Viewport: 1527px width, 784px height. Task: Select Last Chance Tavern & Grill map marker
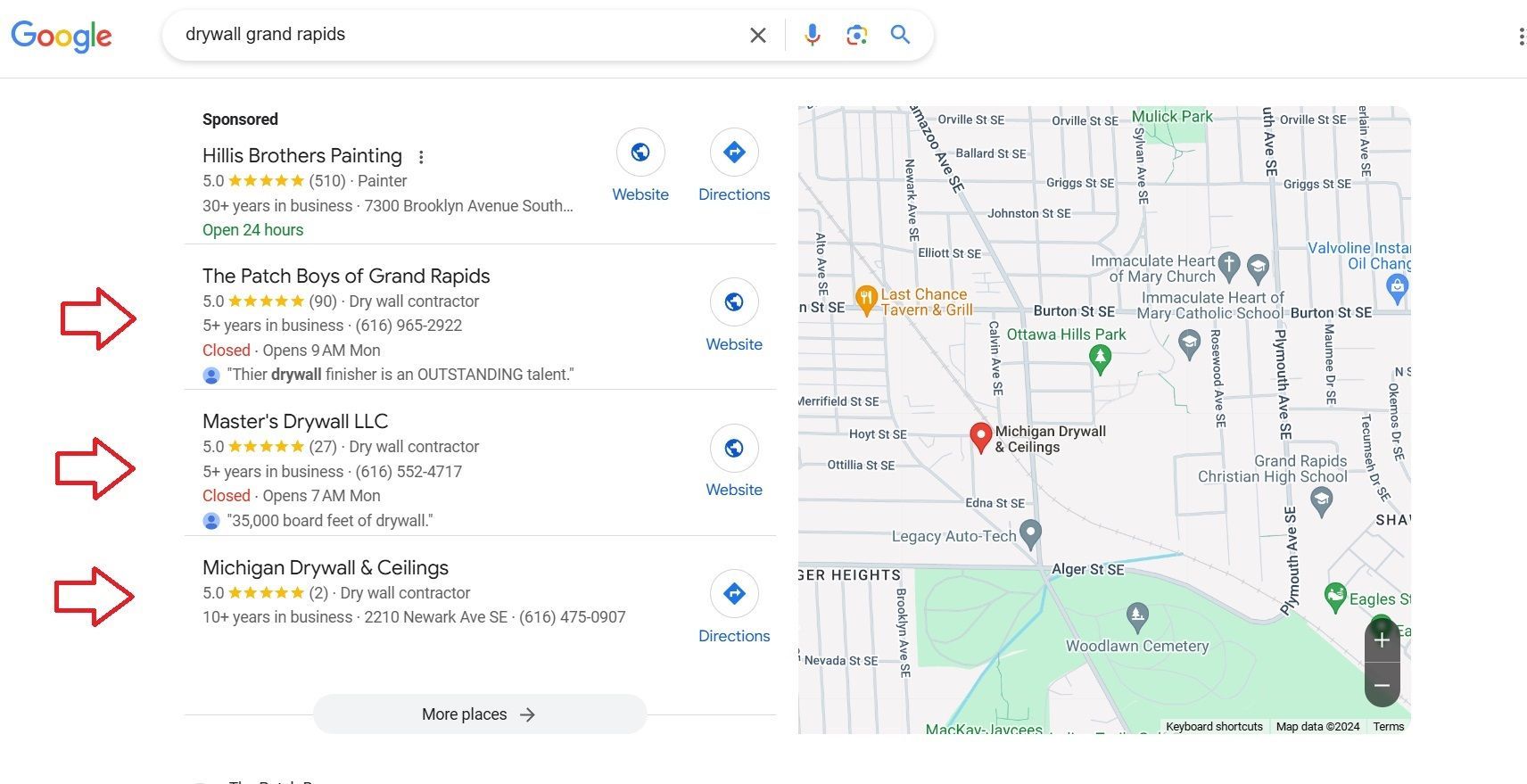865,301
